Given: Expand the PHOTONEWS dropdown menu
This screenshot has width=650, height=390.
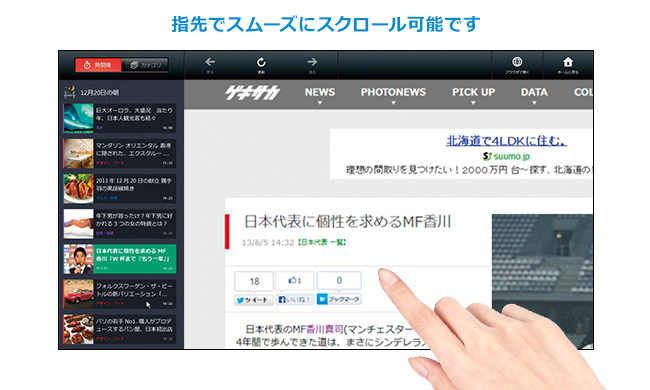Looking at the screenshot, I should click(393, 95).
